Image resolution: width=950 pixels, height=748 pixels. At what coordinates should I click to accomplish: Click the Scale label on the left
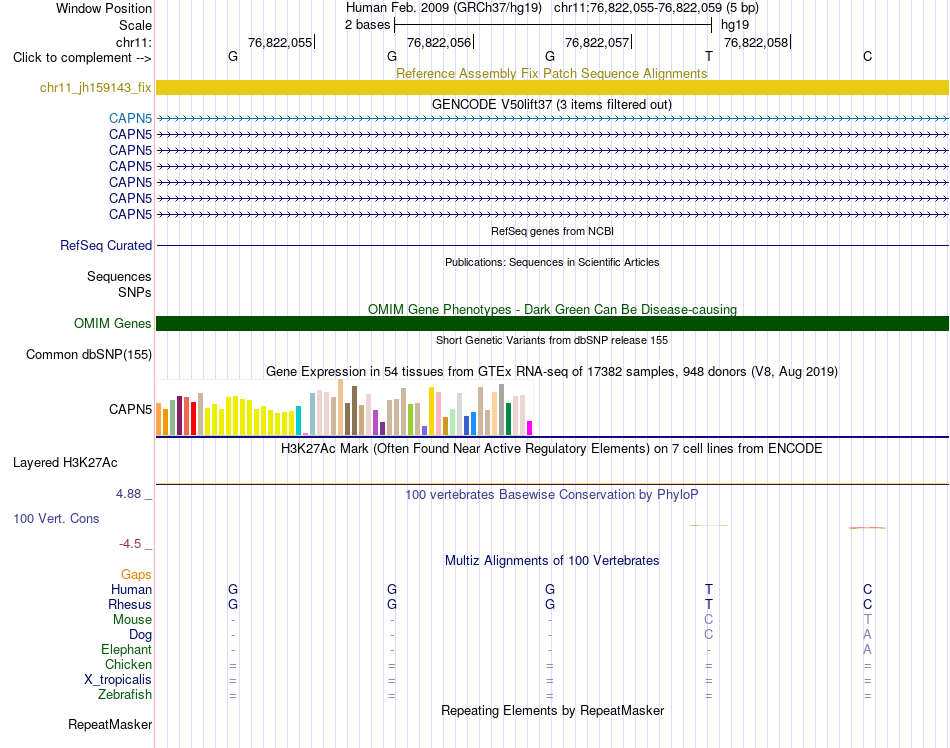pos(135,25)
